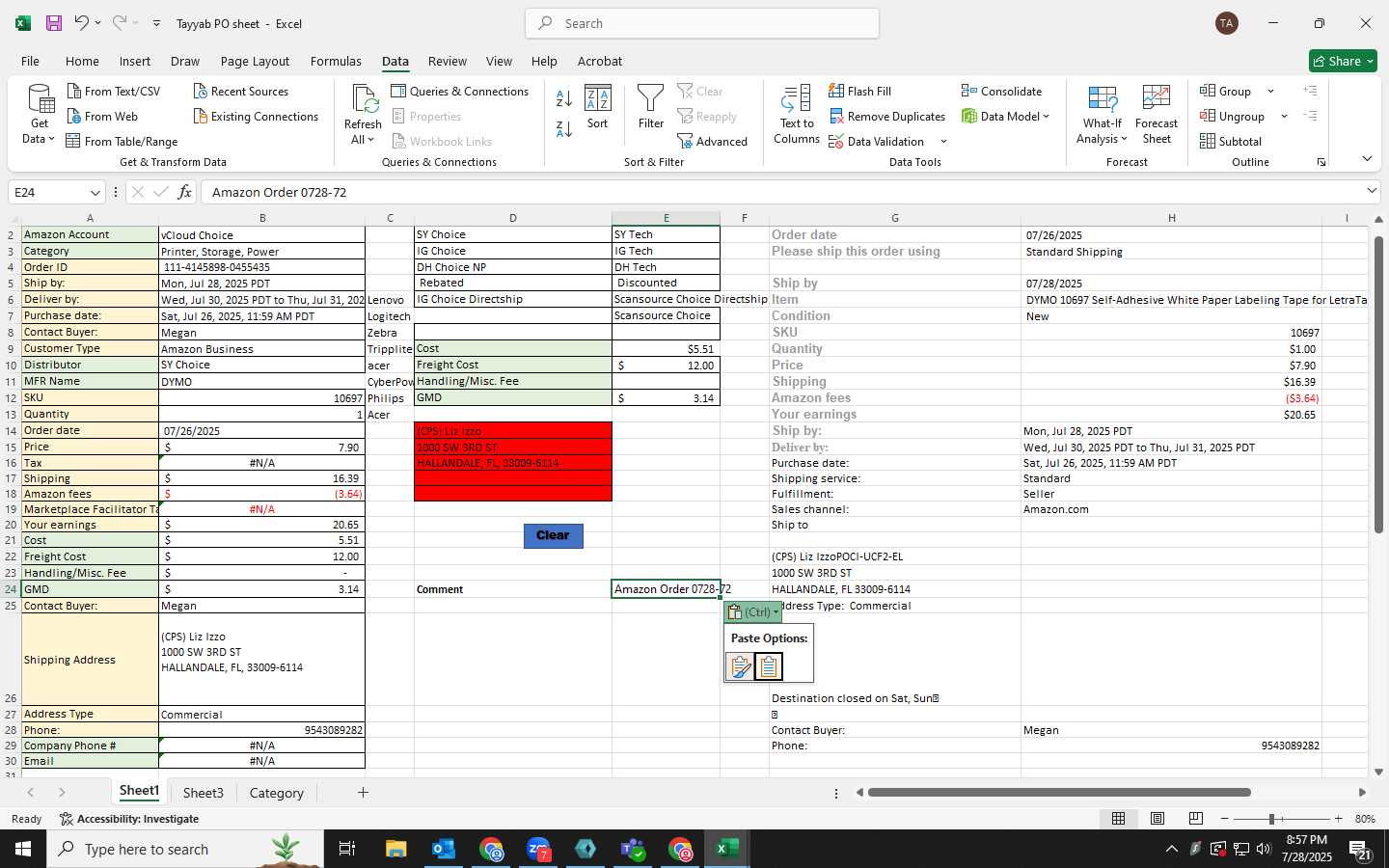
Task: Open the Get Data tool
Action: click(x=40, y=114)
